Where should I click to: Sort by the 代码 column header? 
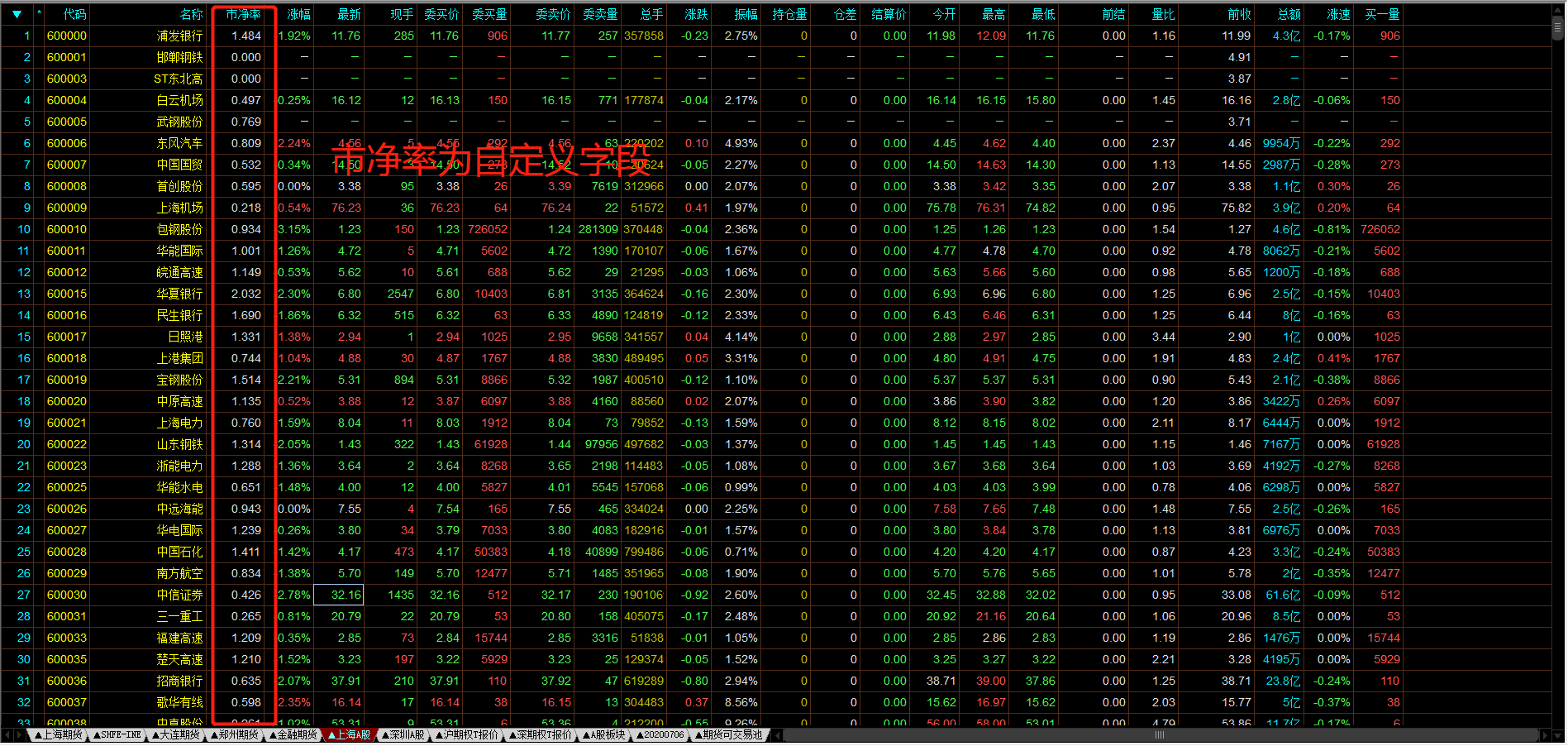(x=74, y=14)
